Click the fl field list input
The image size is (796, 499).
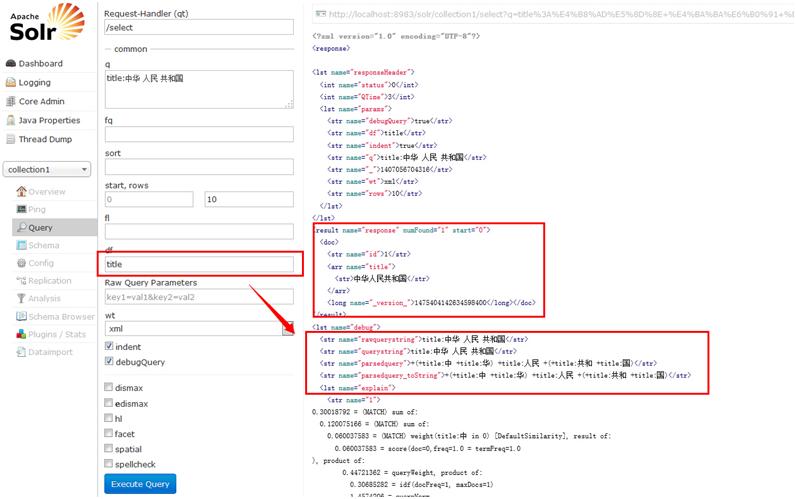[x=199, y=231]
